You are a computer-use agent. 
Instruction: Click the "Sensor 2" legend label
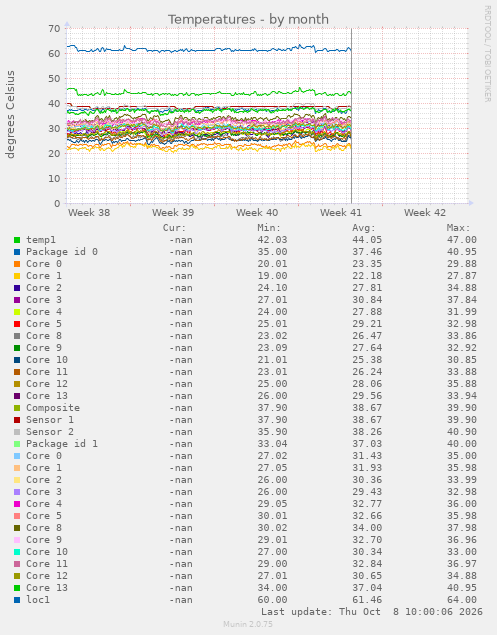[x=50, y=432]
